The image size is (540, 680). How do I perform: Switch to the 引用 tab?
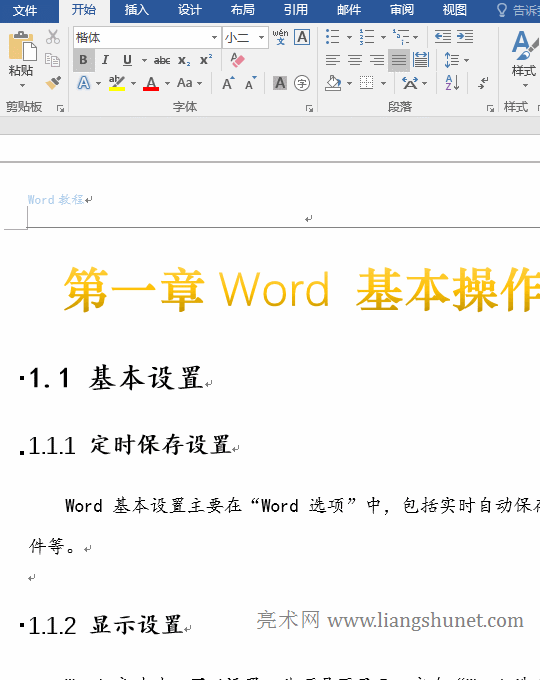click(x=295, y=10)
